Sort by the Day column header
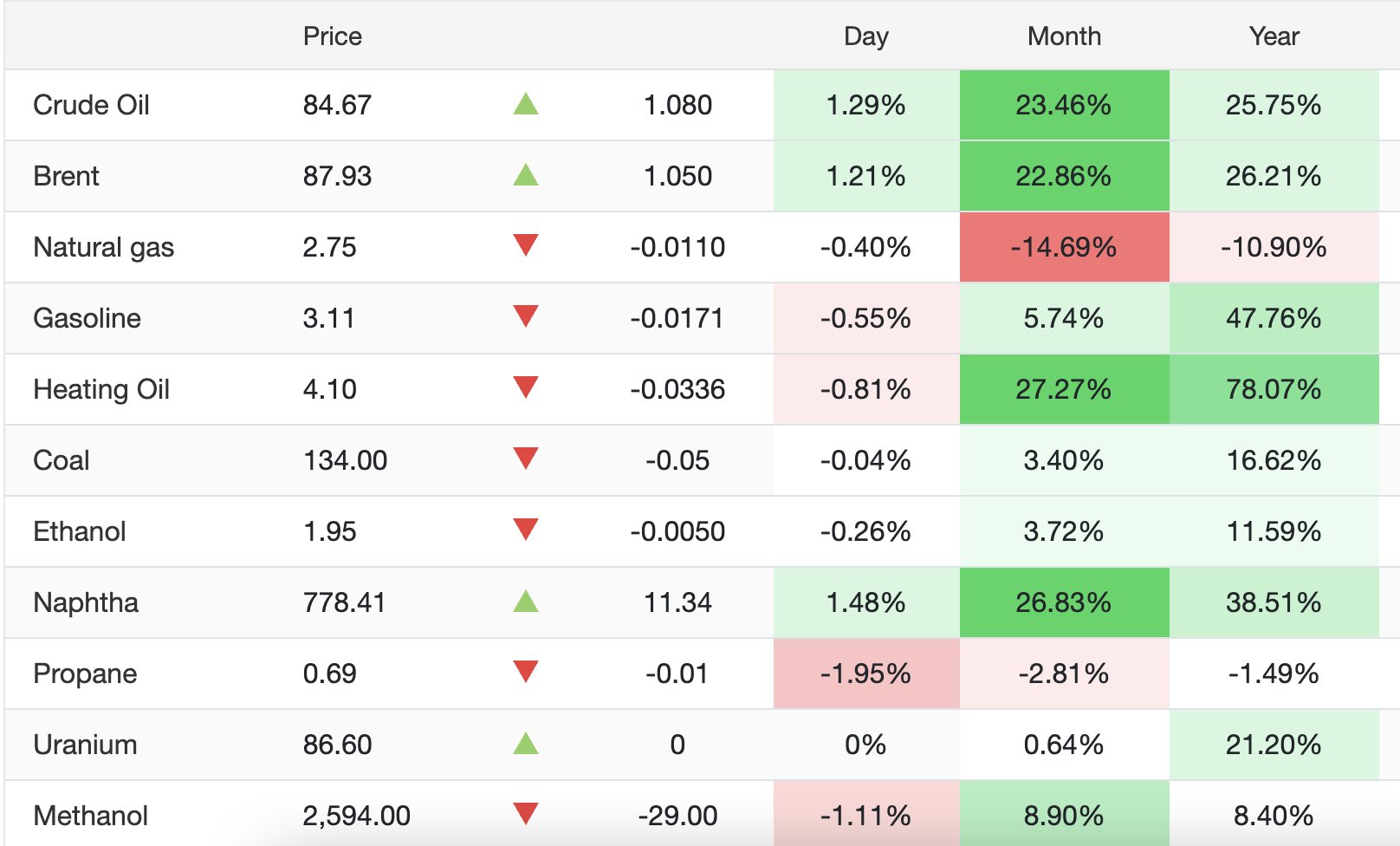Viewport: 1400px width, 846px height. (x=866, y=36)
